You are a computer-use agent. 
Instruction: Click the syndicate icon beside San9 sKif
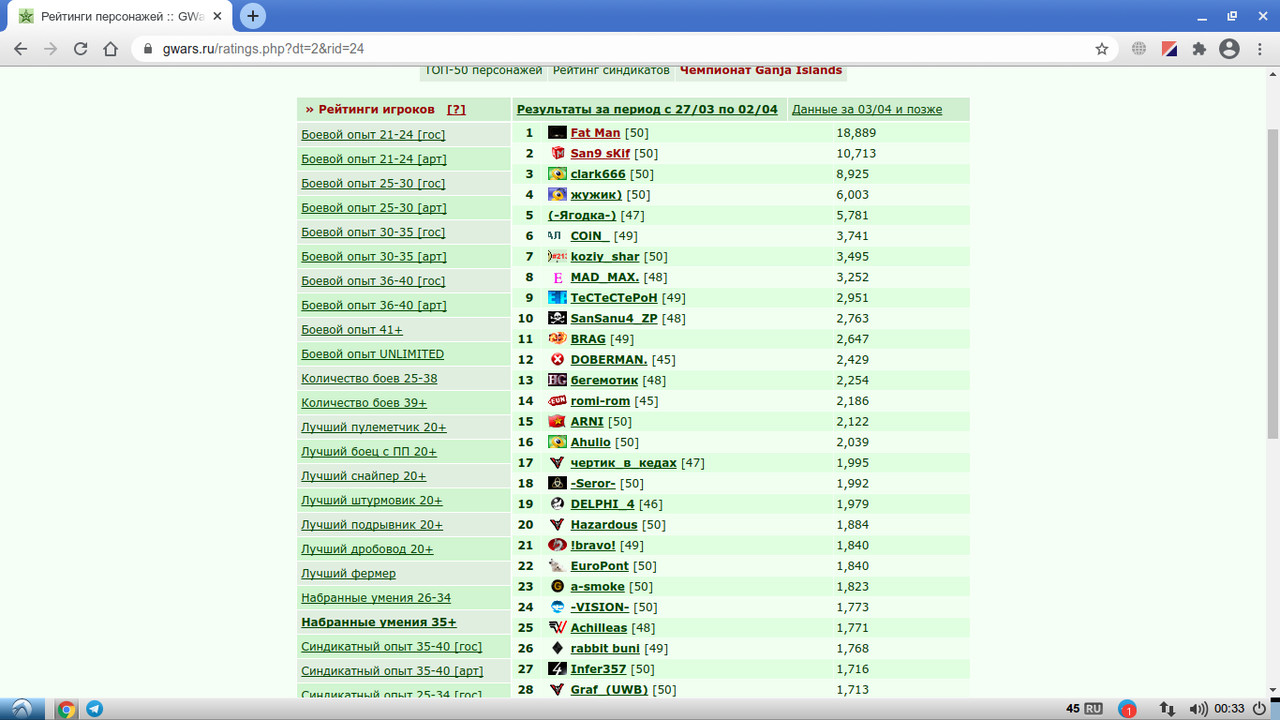[557, 153]
